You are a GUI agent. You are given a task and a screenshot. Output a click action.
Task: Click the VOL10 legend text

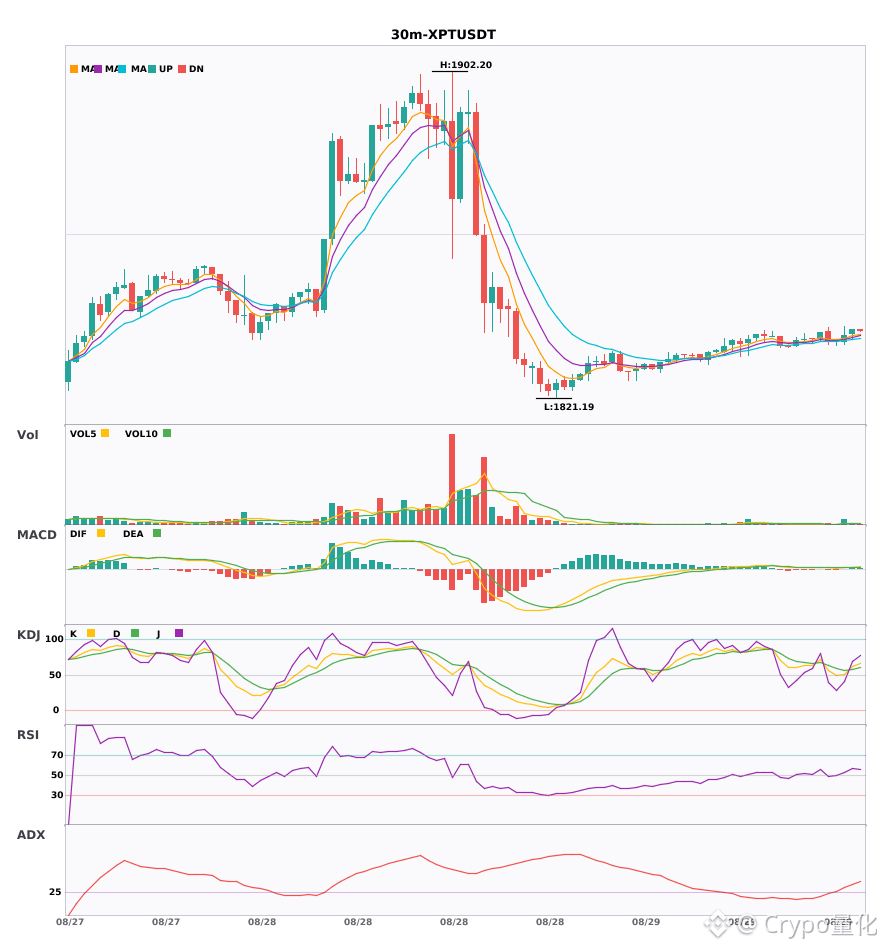[x=141, y=434]
